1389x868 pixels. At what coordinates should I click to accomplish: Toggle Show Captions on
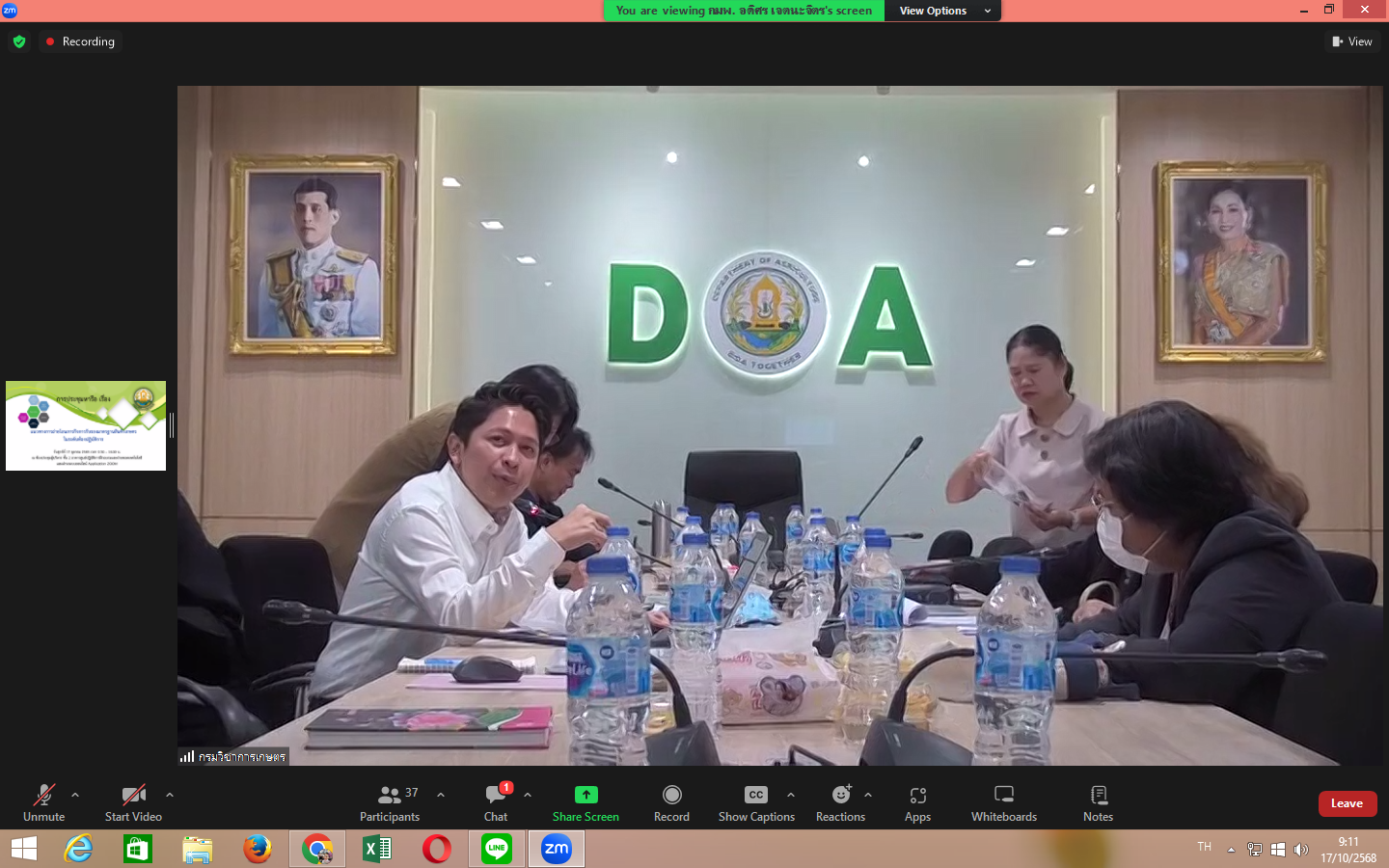click(756, 802)
